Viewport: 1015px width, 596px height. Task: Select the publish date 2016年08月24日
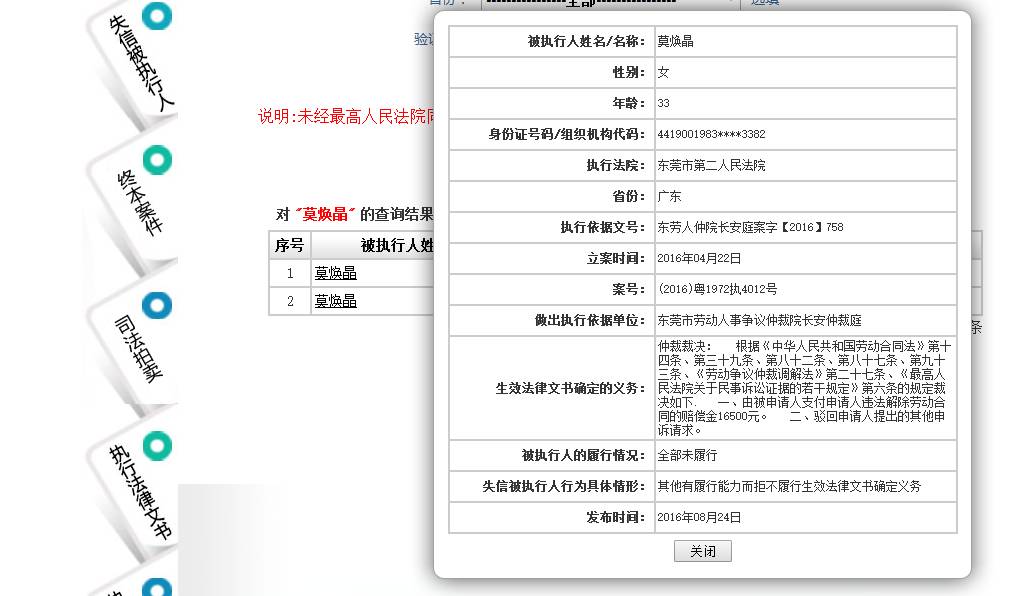699,517
